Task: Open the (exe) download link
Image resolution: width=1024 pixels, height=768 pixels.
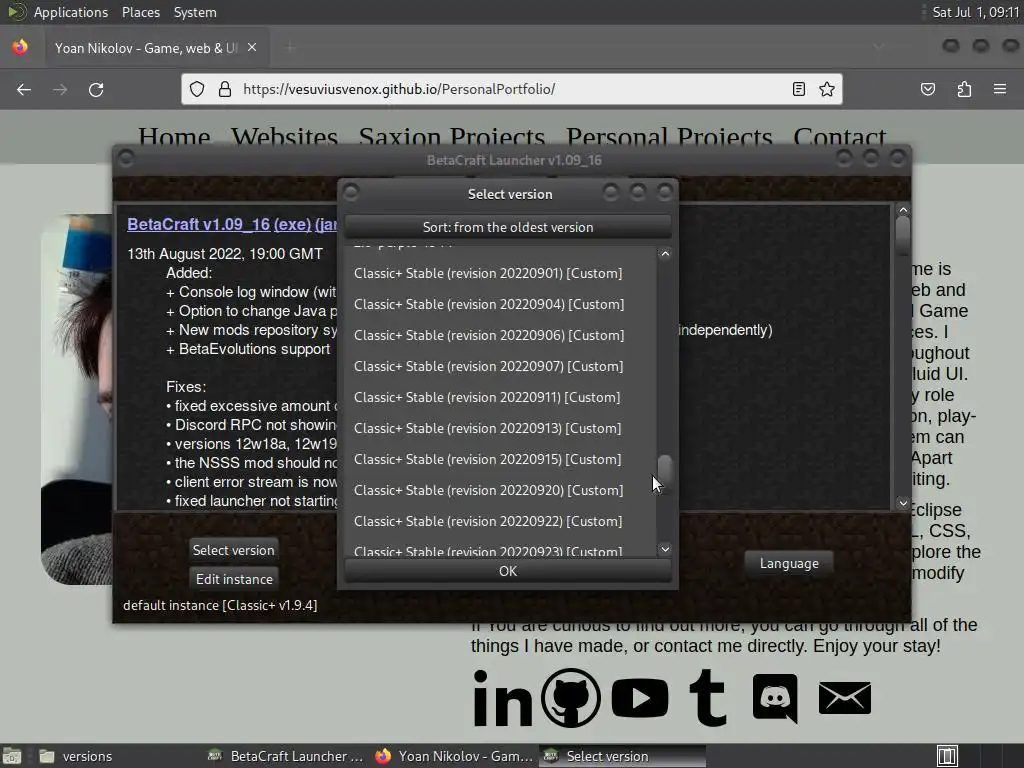Action: [292, 224]
